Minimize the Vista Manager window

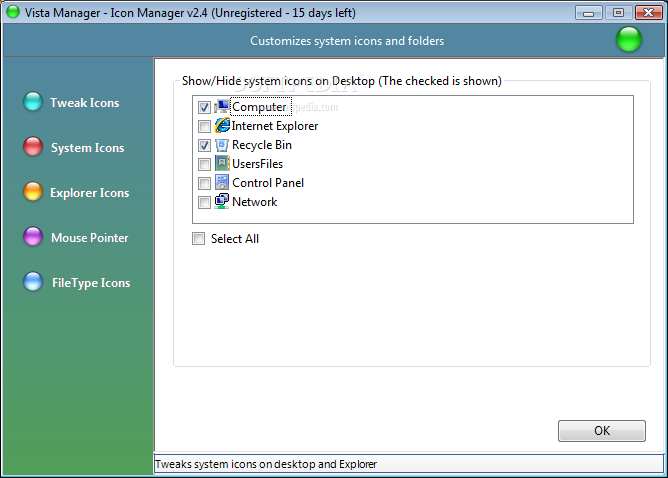588,13
